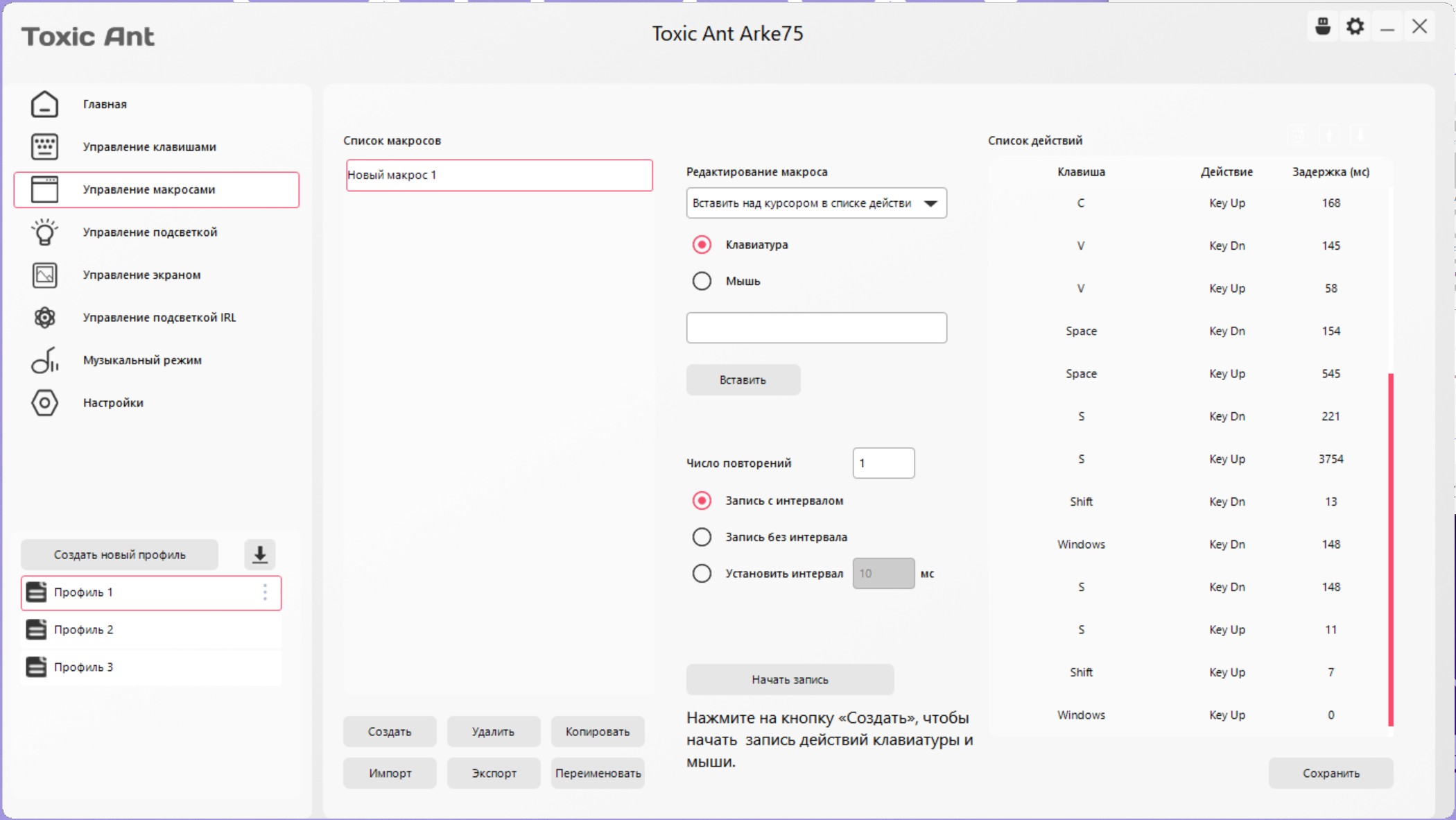The height and width of the screenshot is (820, 1456).
Task: Select the Клавиатура radio button
Action: coord(702,245)
